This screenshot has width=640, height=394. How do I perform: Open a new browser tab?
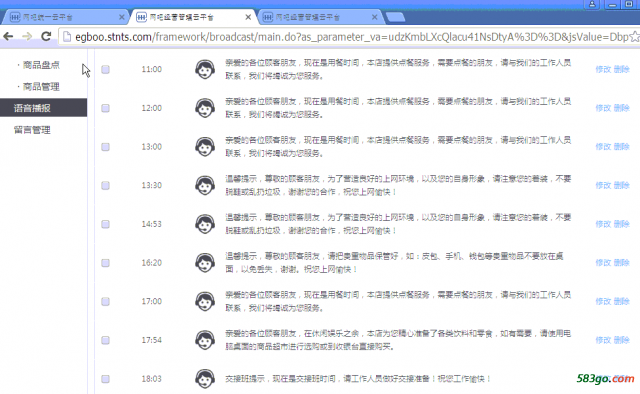pyautogui.click(x=395, y=17)
